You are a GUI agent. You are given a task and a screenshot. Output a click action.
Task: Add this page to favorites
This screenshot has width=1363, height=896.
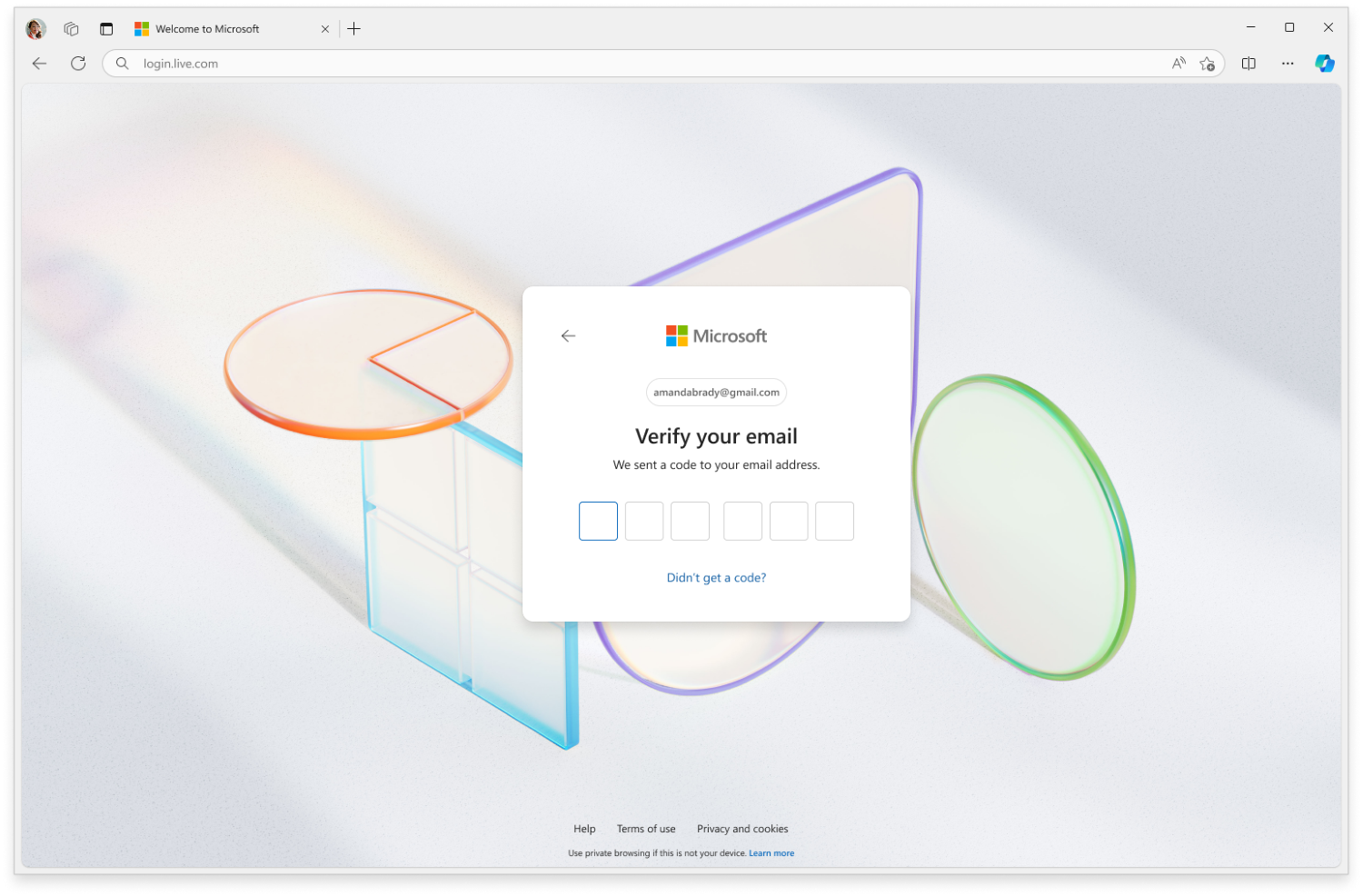[1207, 64]
